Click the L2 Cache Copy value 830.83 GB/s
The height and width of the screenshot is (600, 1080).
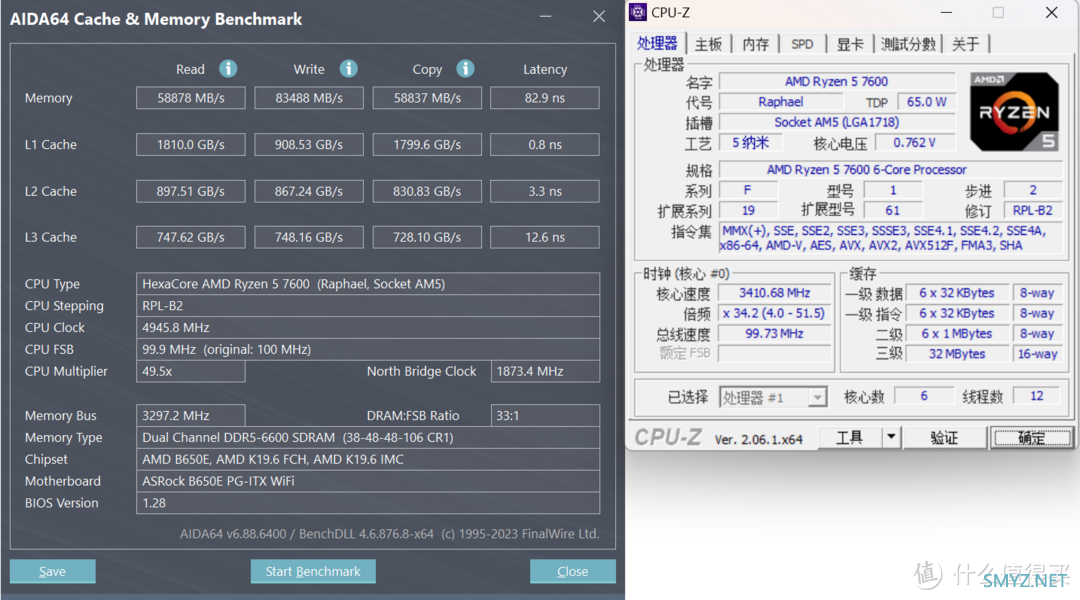427,191
